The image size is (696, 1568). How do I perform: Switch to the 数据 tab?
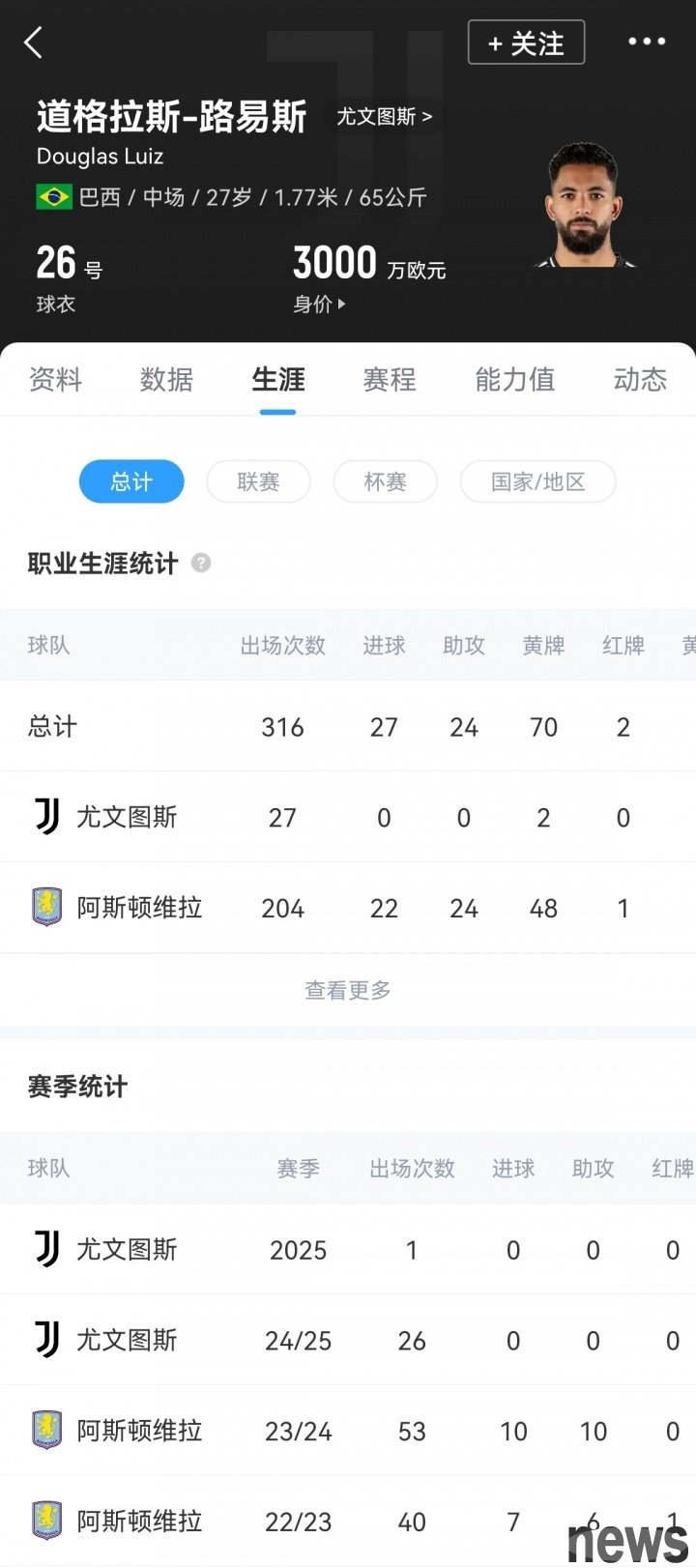(166, 379)
